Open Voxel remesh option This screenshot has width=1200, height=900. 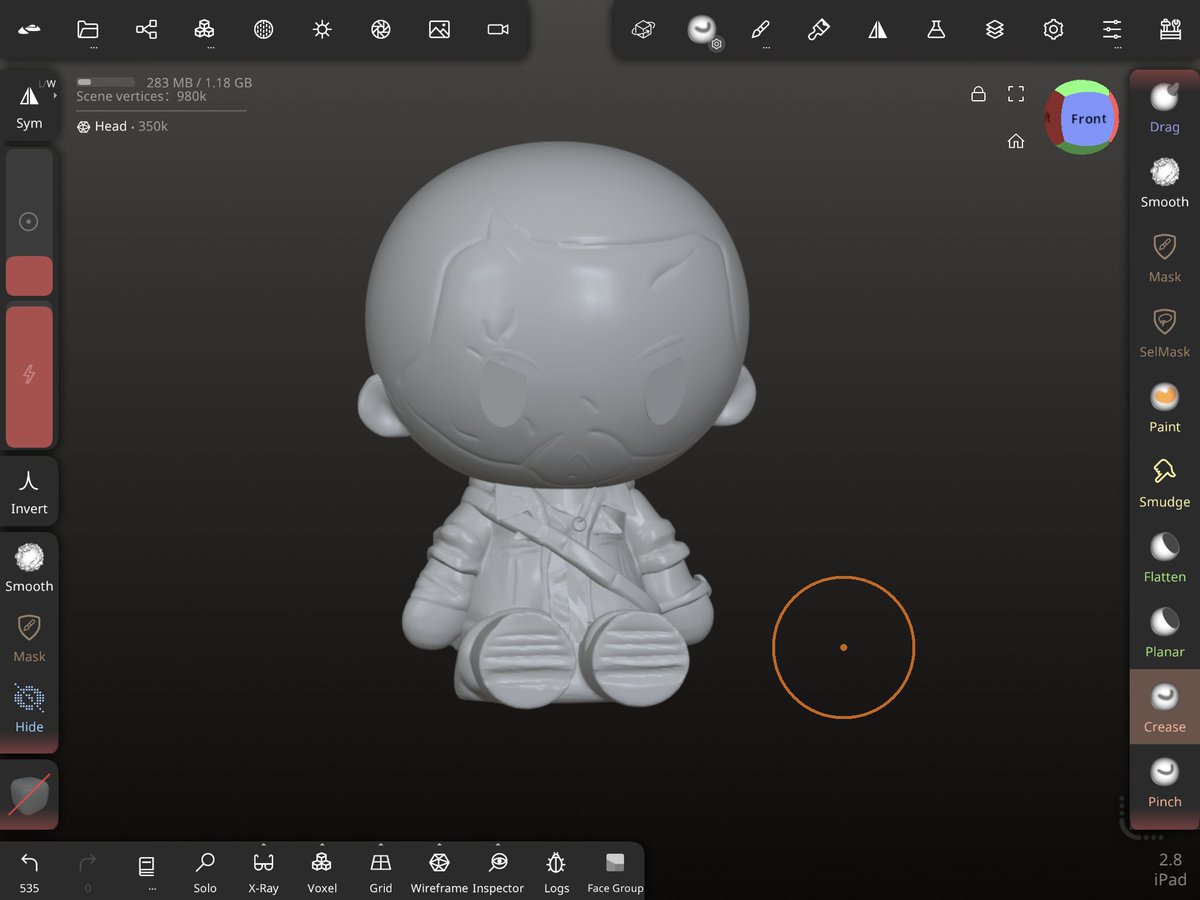[x=322, y=871]
